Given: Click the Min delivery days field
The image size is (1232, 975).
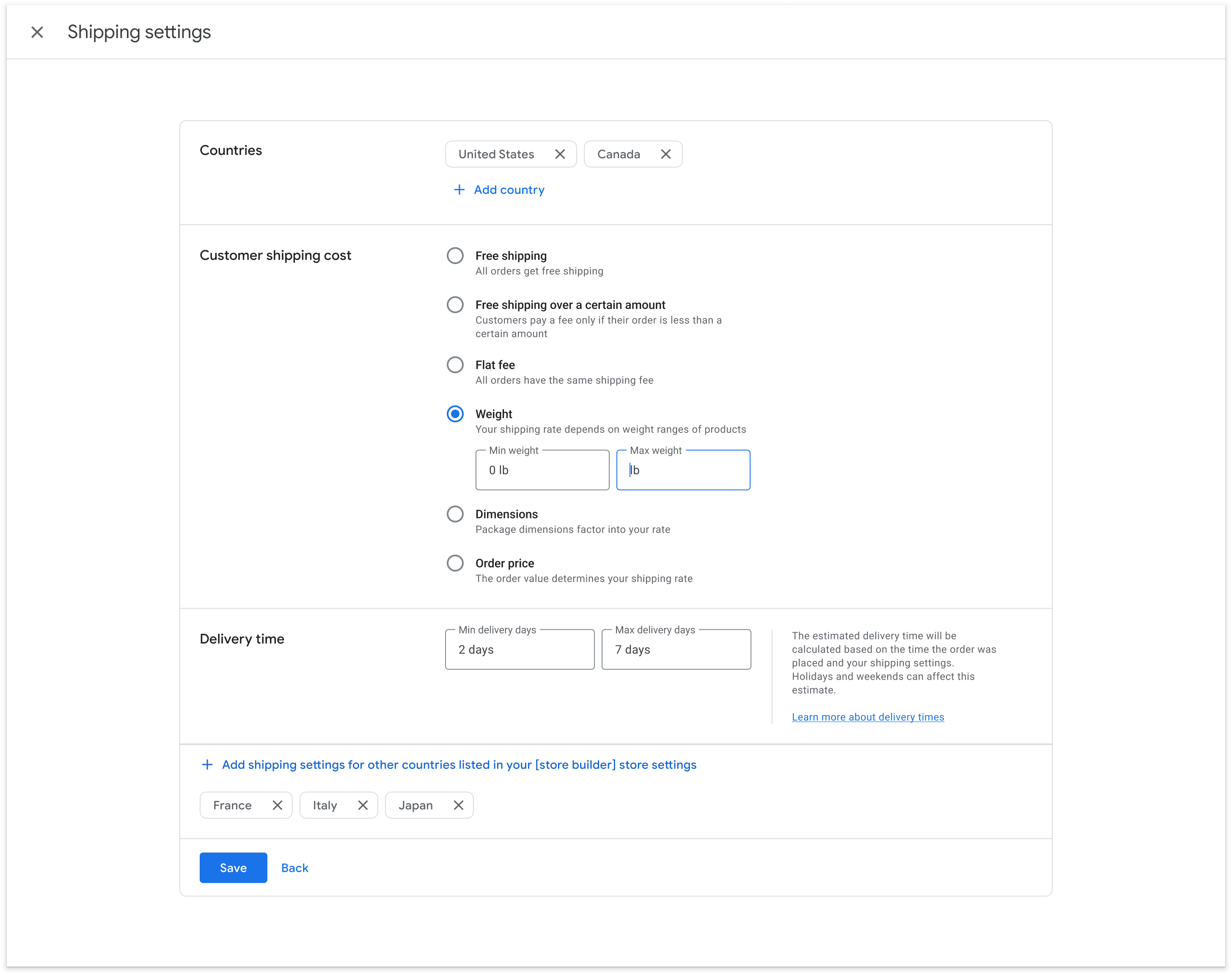Looking at the screenshot, I should pos(519,649).
